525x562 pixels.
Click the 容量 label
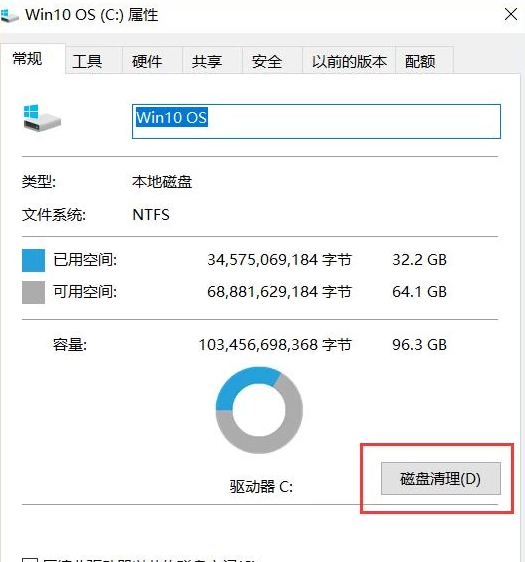point(70,345)
